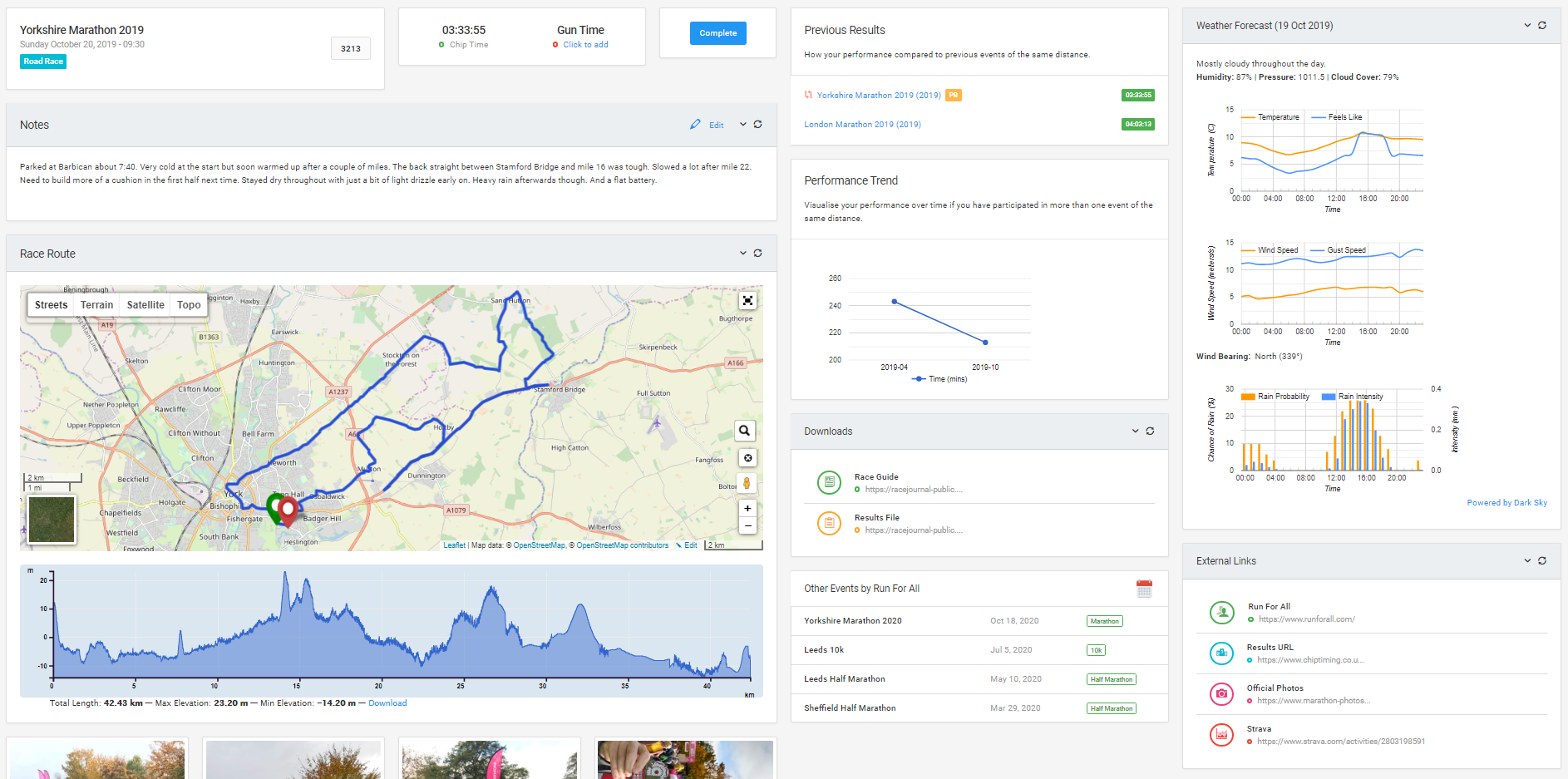Open the map fullscreen view
The width and height of the screenshot is (1568, 779).
pyautogui.click(x=747, y=301)
